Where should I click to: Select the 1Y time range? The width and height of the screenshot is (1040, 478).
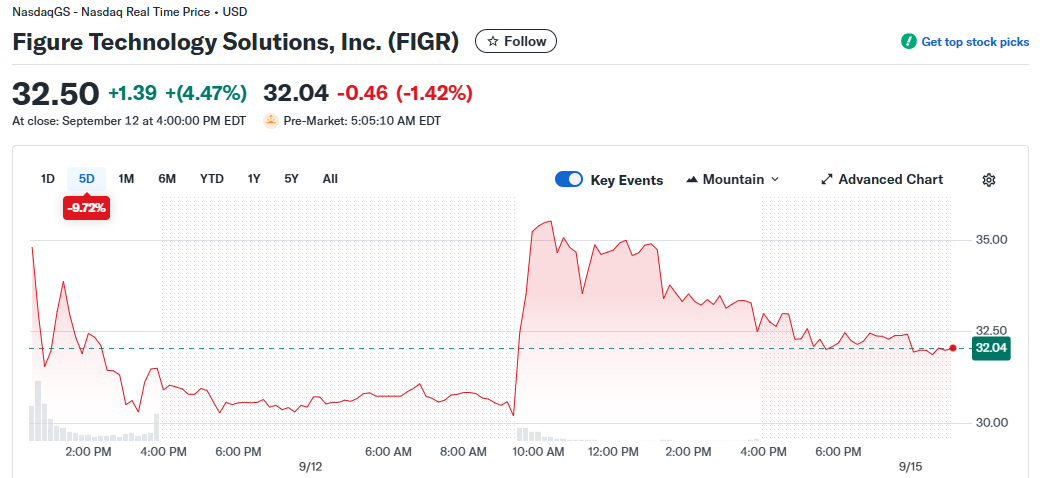tap(254, 179)
